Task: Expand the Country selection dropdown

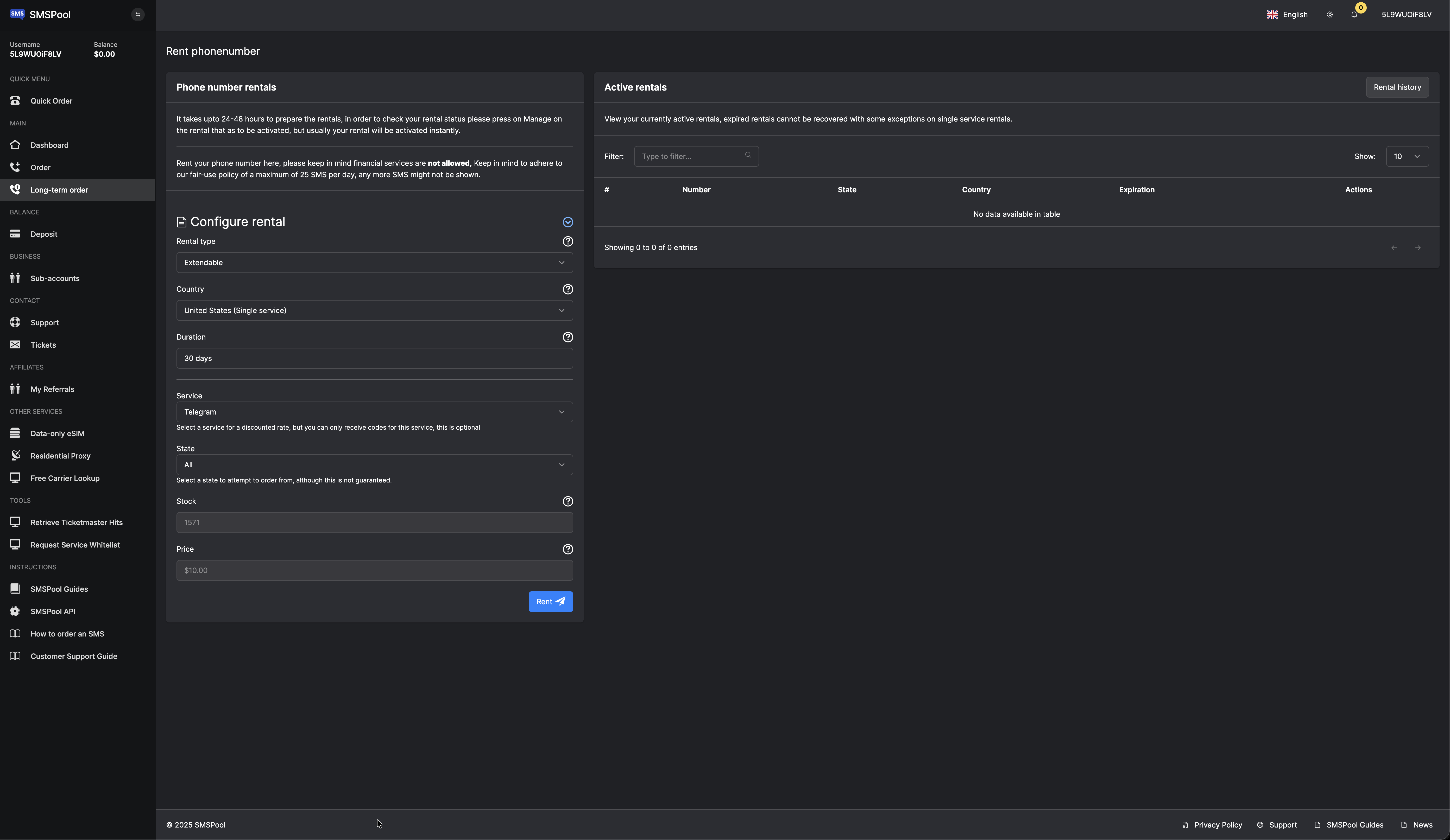Action: 375,310
